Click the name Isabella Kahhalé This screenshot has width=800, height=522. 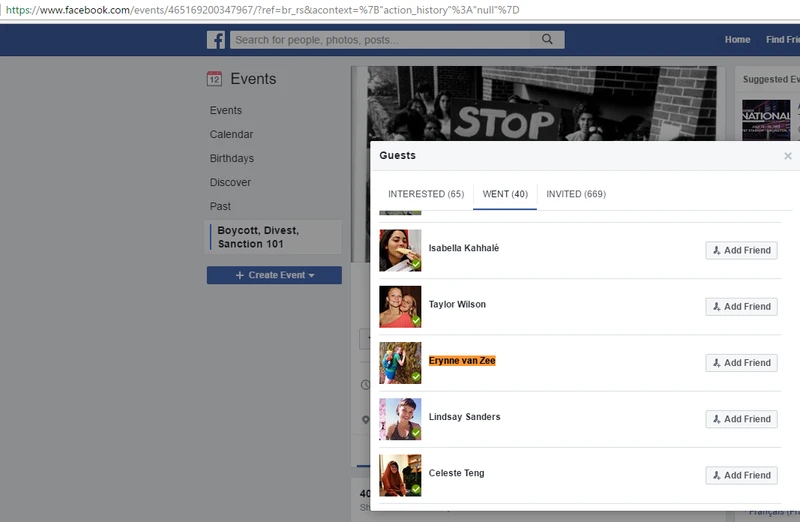tap(464, 248)
